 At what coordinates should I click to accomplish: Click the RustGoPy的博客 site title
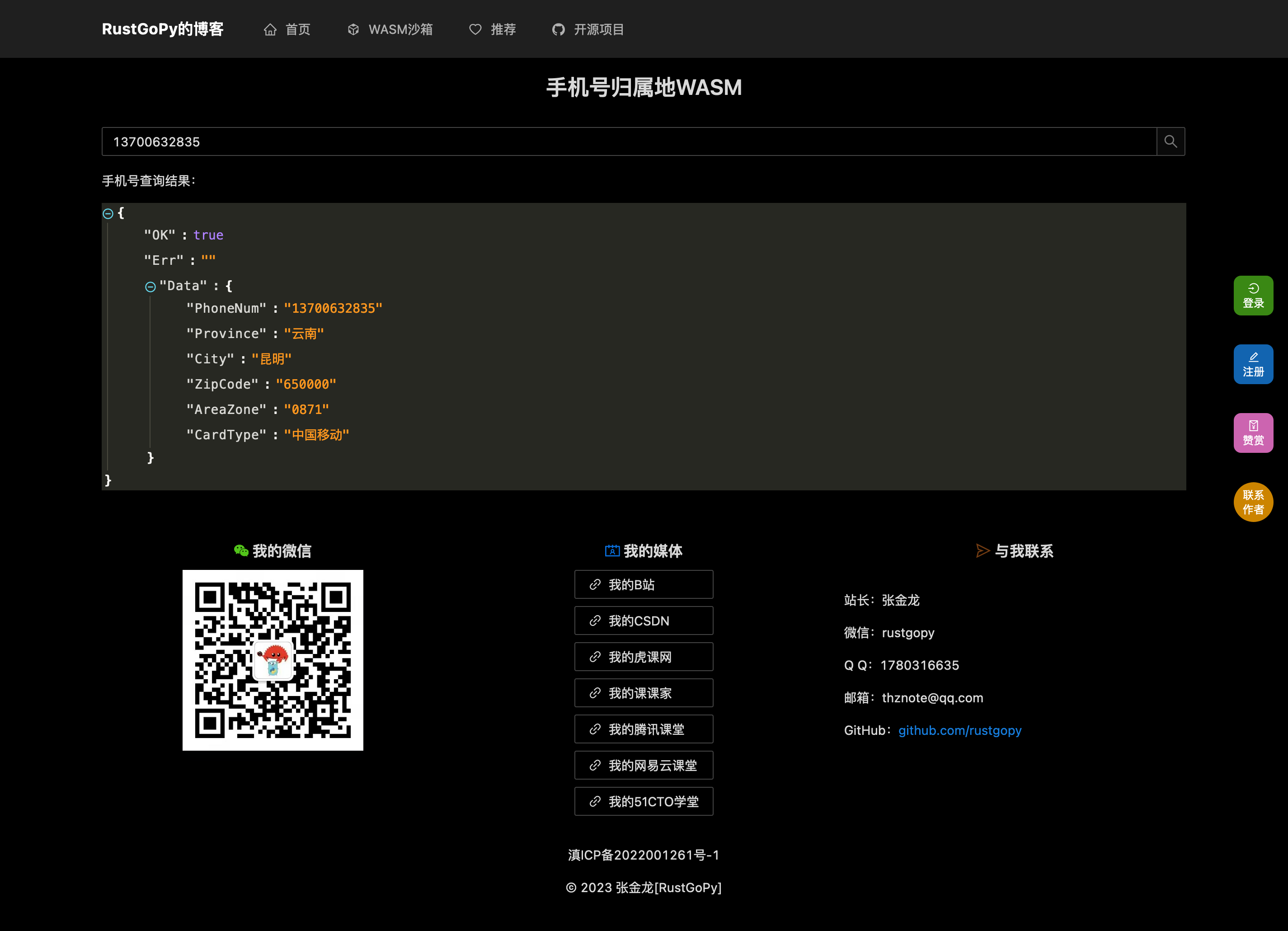162,29
